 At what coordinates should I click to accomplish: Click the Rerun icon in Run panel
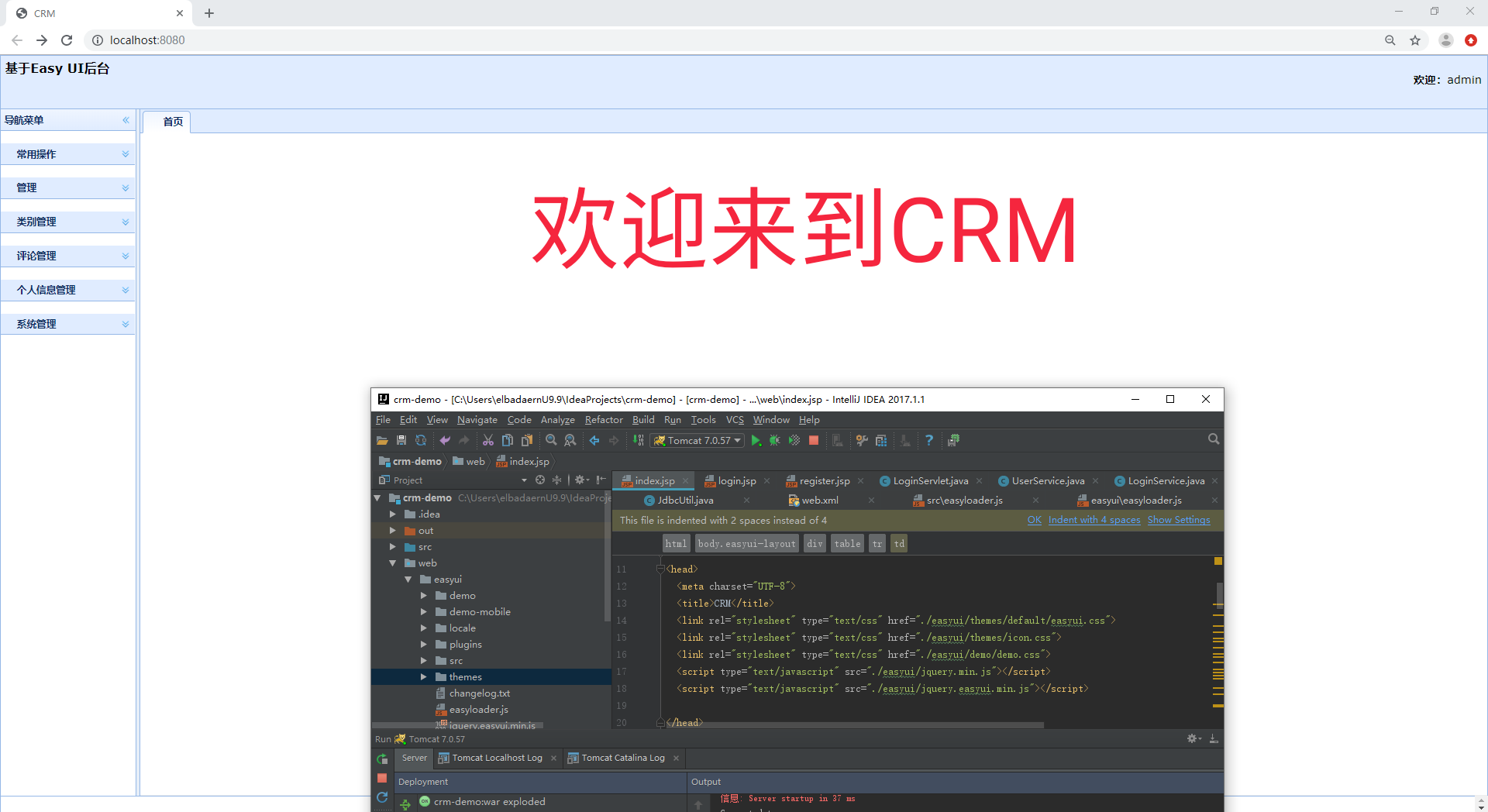click(x=382, y=759)
